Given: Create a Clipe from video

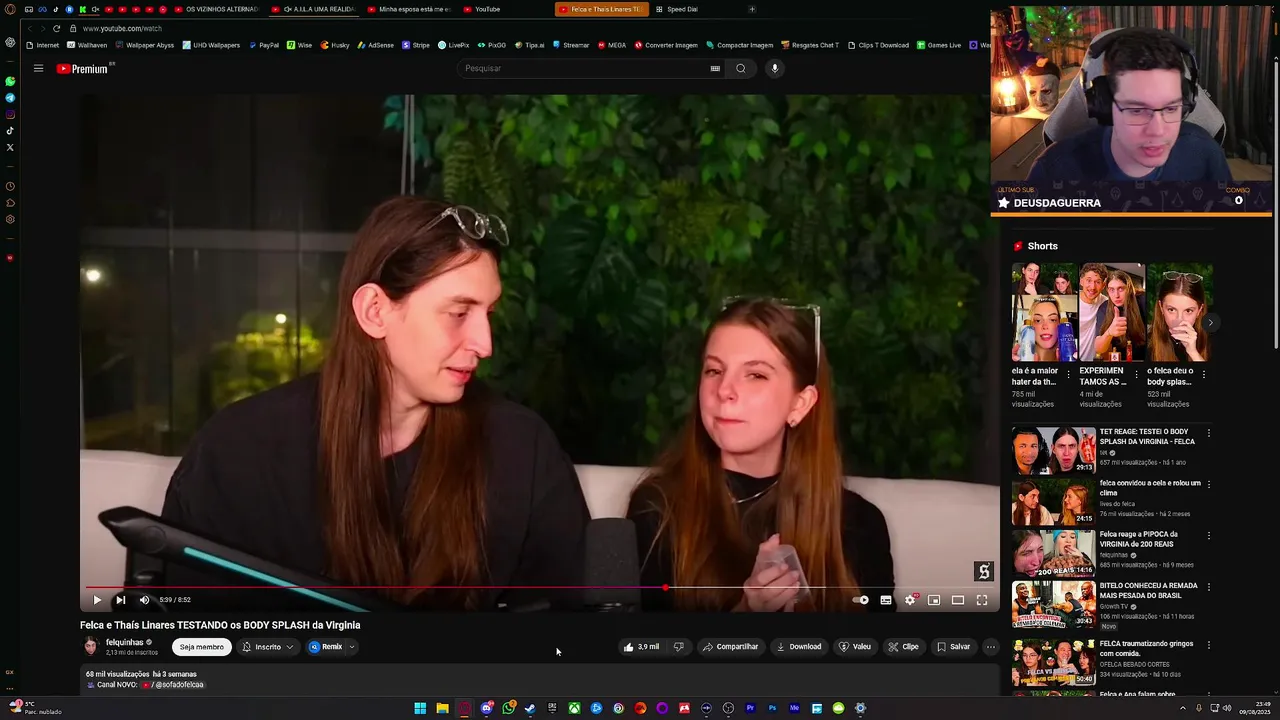Looking at the screenshot, I should point(904,647).
